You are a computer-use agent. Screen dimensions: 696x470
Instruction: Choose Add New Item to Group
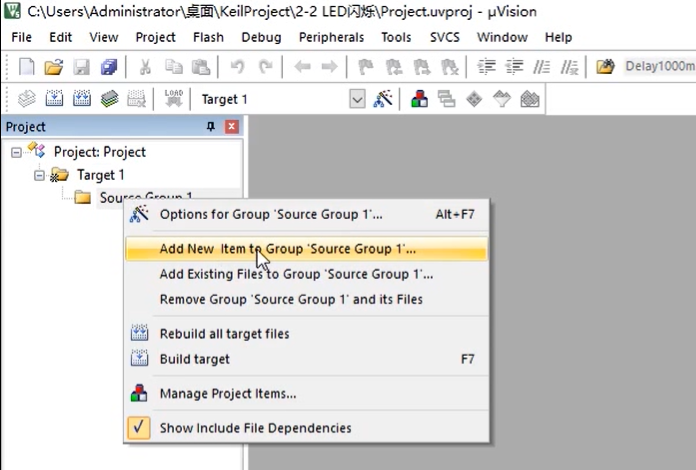tap(307, 249)
